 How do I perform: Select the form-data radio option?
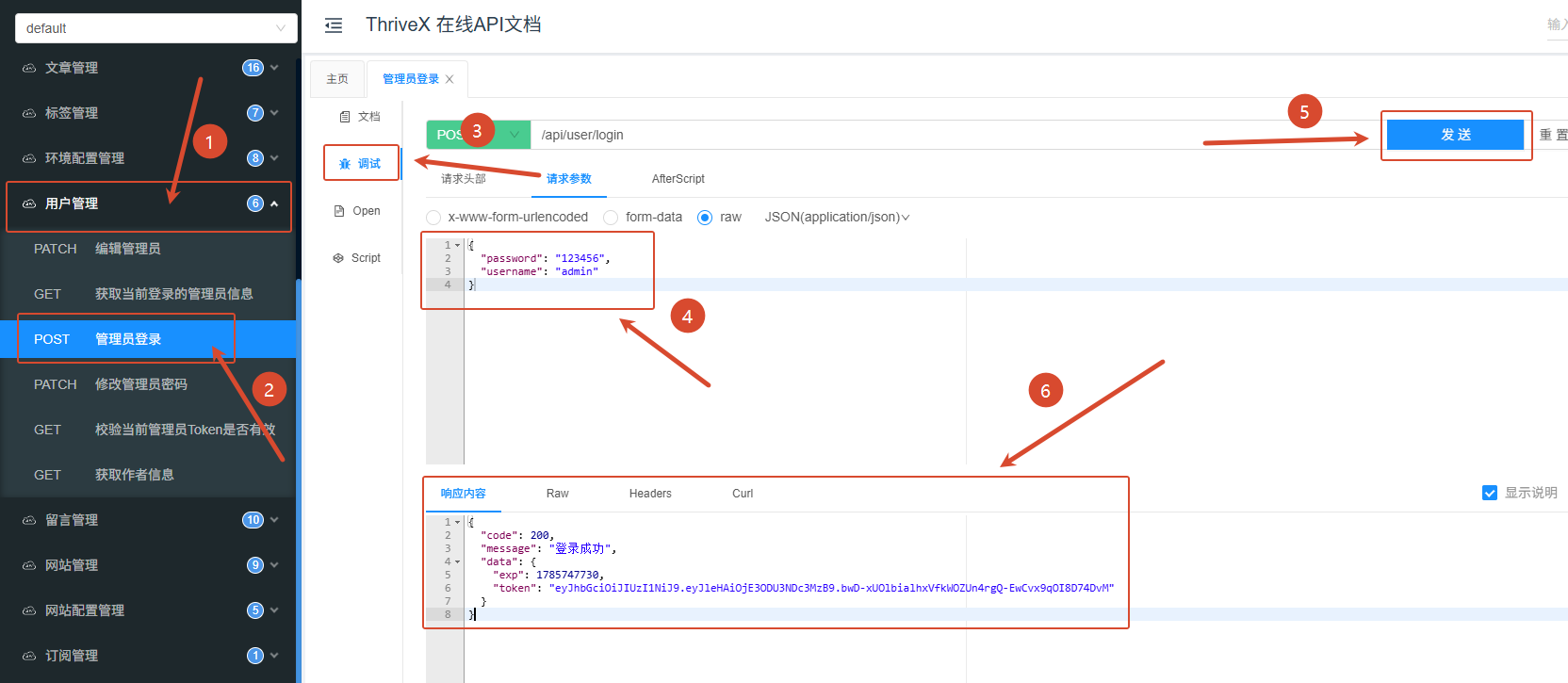611,218
